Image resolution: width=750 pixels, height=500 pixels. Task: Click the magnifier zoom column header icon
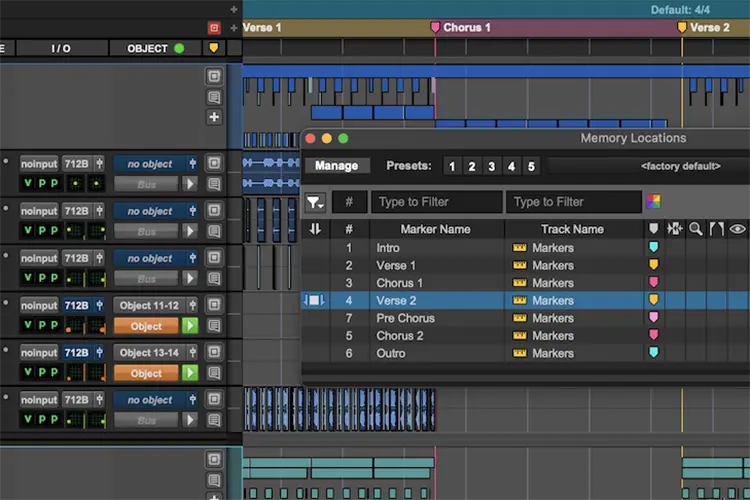coord(695,229)
